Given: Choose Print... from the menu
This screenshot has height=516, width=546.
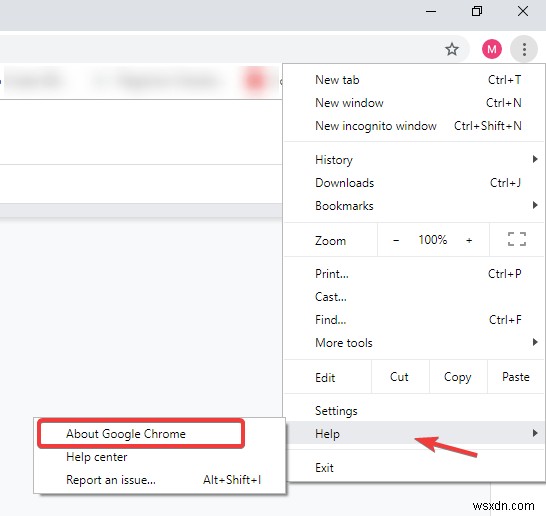Looking at the screenshot, I should (414, 274).
